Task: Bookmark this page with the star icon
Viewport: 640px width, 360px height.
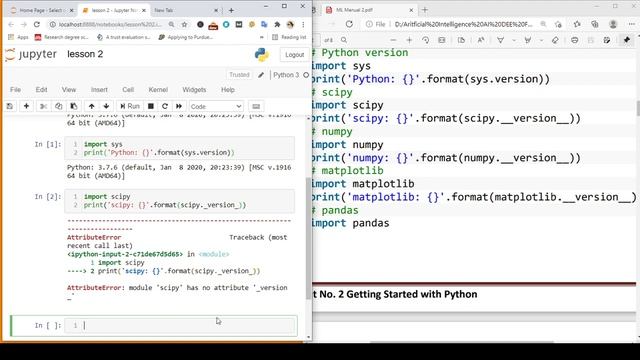Action: click(x=184, y=24)
